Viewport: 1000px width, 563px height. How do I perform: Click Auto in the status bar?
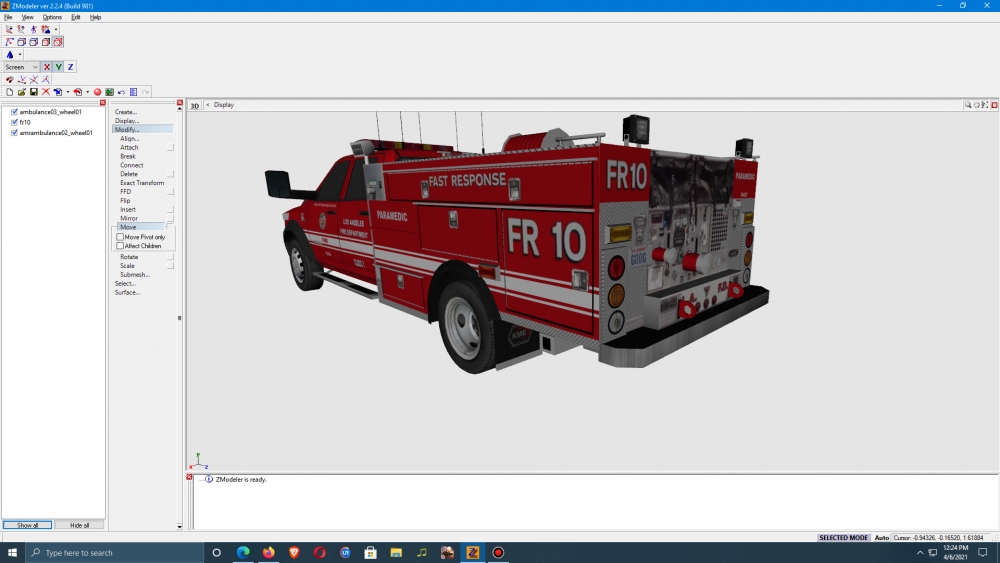881,537
